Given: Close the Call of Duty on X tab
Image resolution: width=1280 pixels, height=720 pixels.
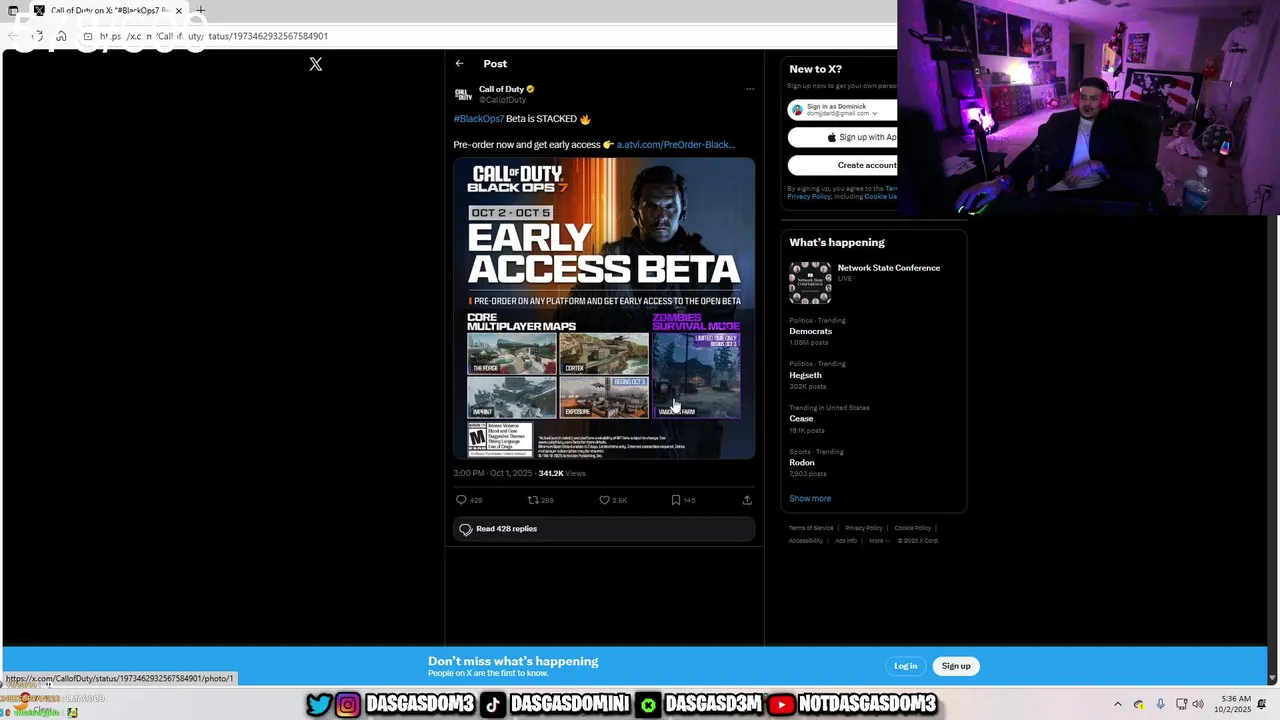Looking at the screenshot, I should tap(178, 10).
